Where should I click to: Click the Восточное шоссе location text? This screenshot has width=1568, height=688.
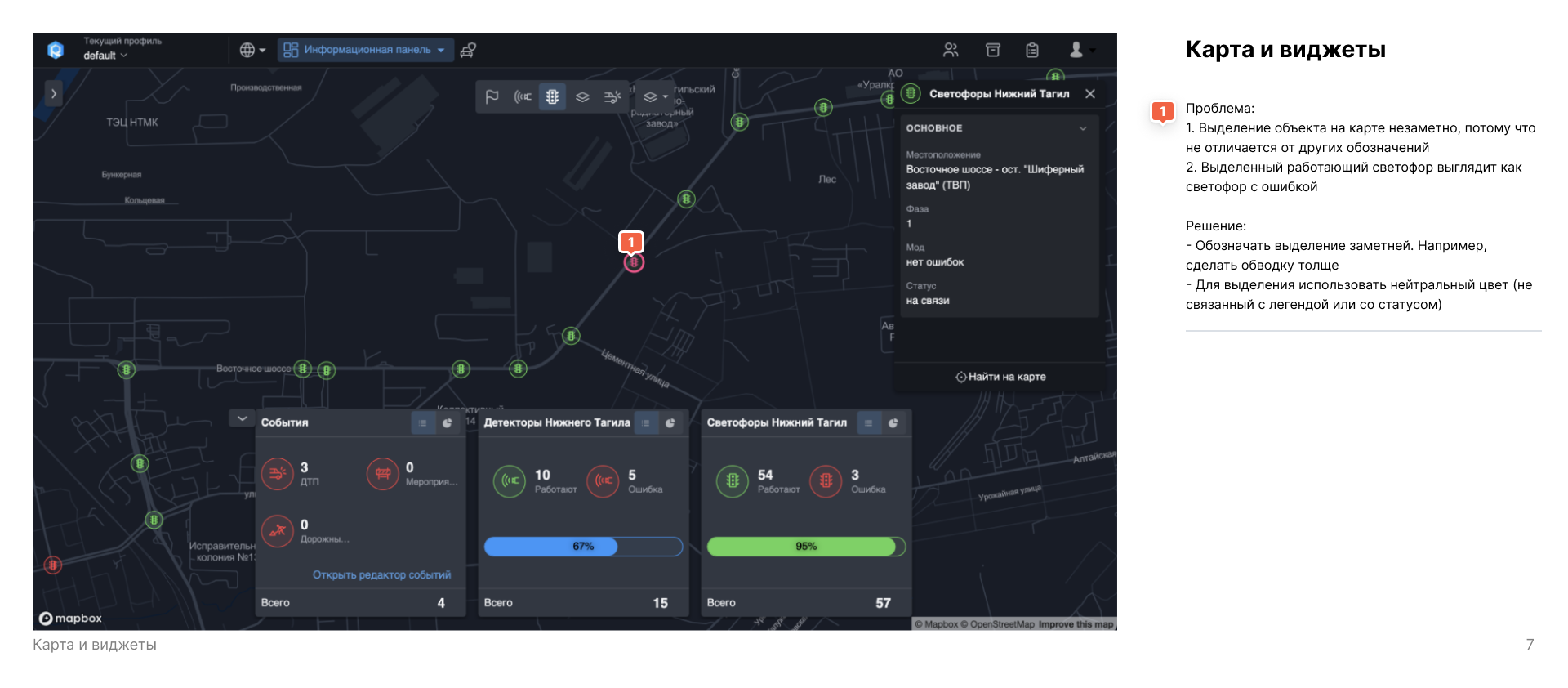[995, 177]
